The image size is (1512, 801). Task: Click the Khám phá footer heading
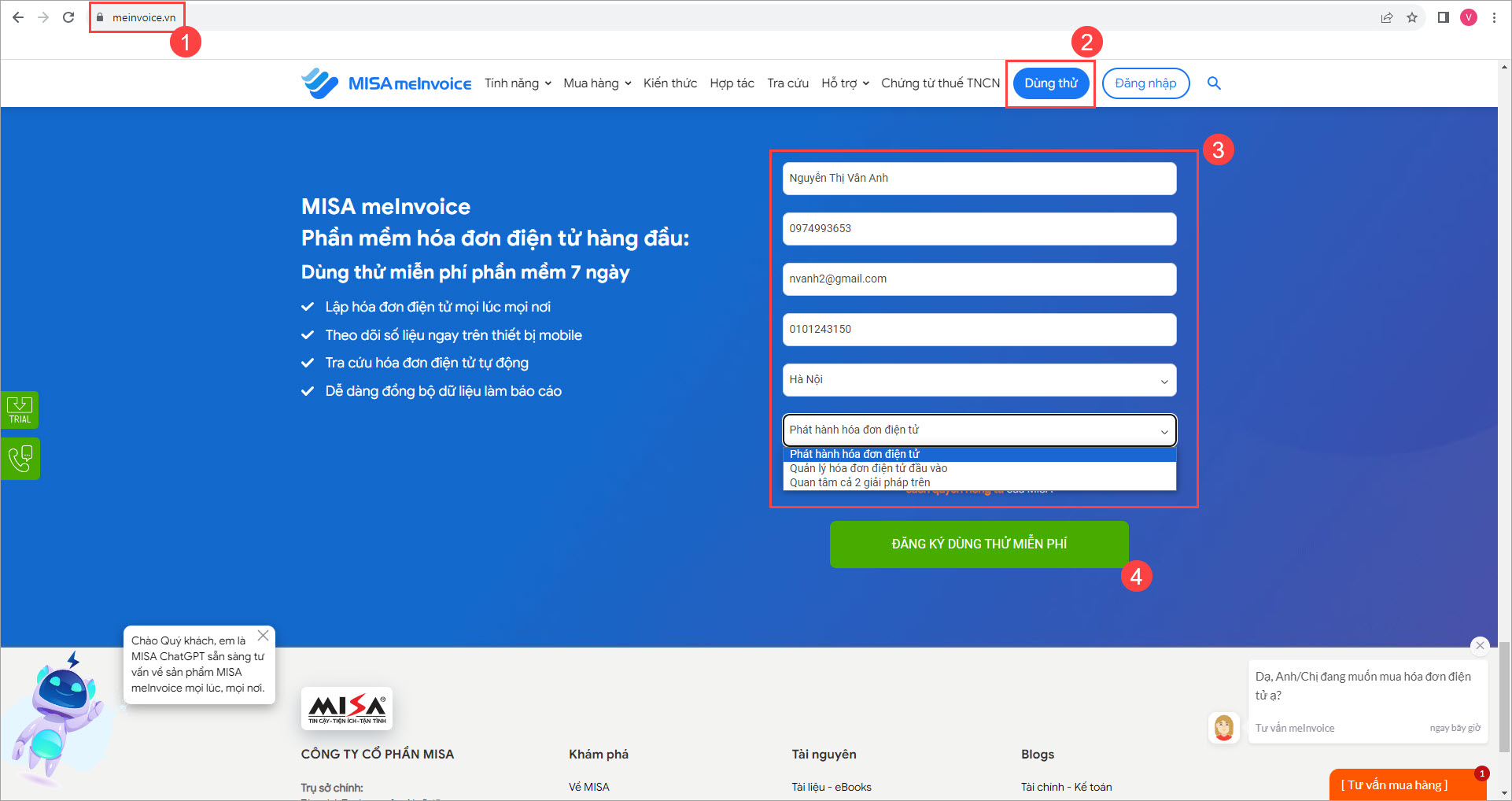pyautogui.click(x=599, y=754)
